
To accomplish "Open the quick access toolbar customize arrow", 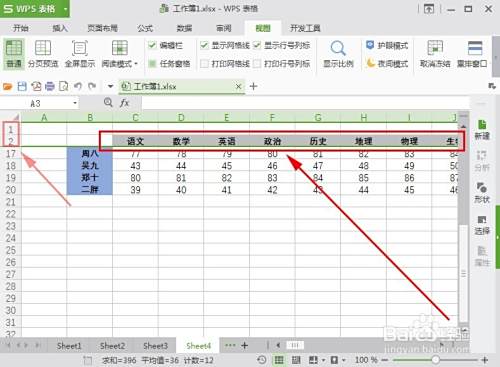I will (110, 87).
